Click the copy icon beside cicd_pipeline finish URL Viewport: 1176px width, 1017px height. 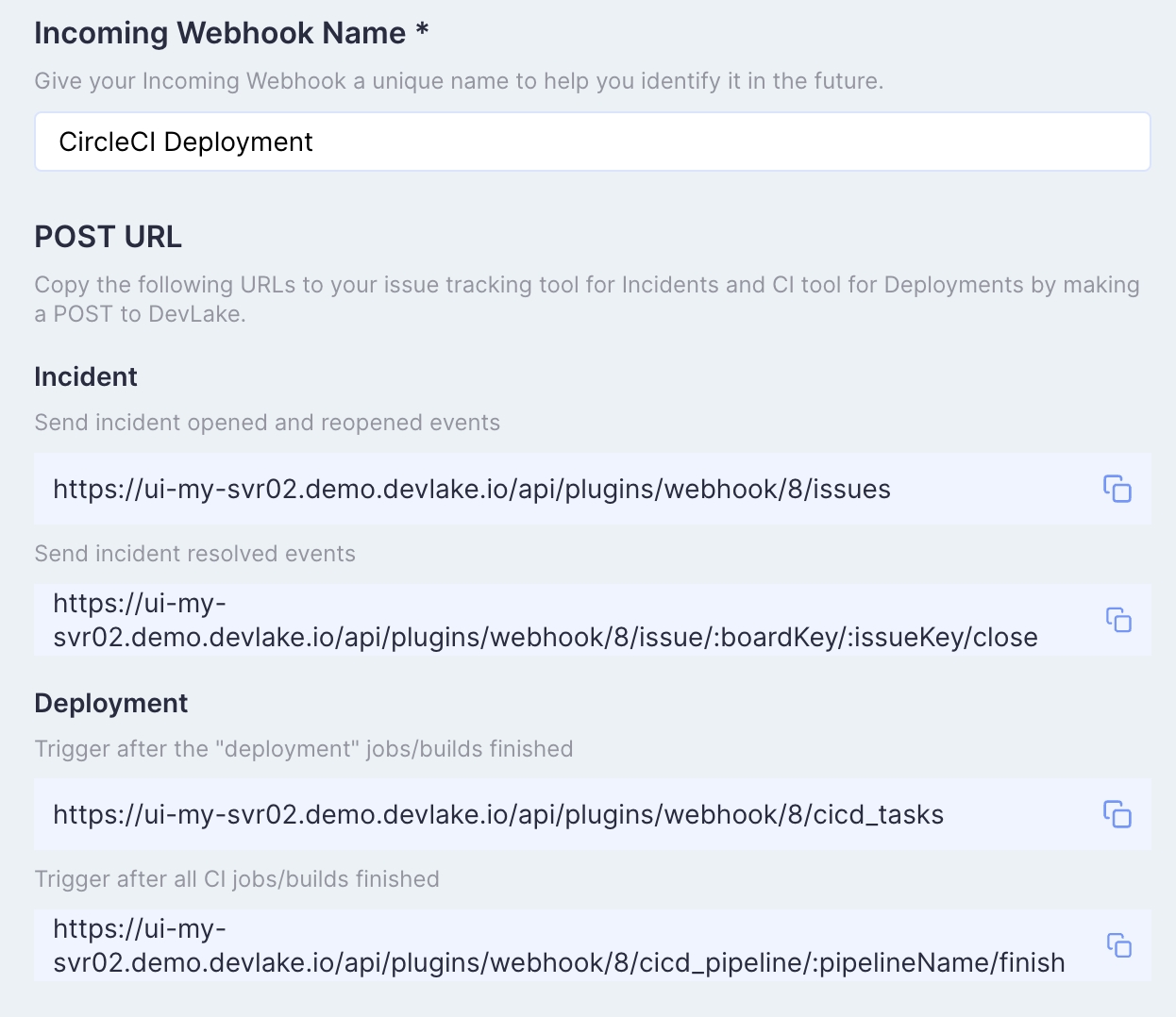(1117, 945)
